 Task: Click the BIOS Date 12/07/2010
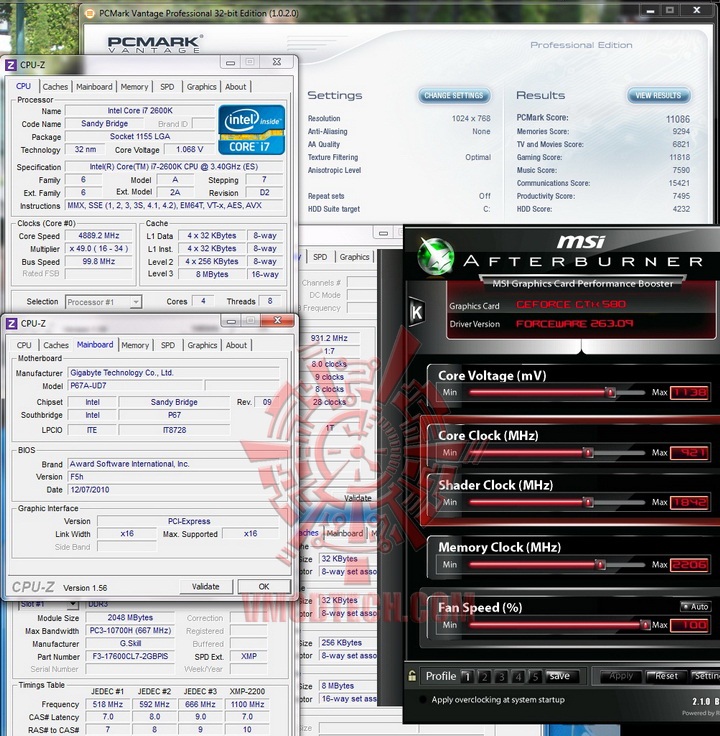(174, 490)
